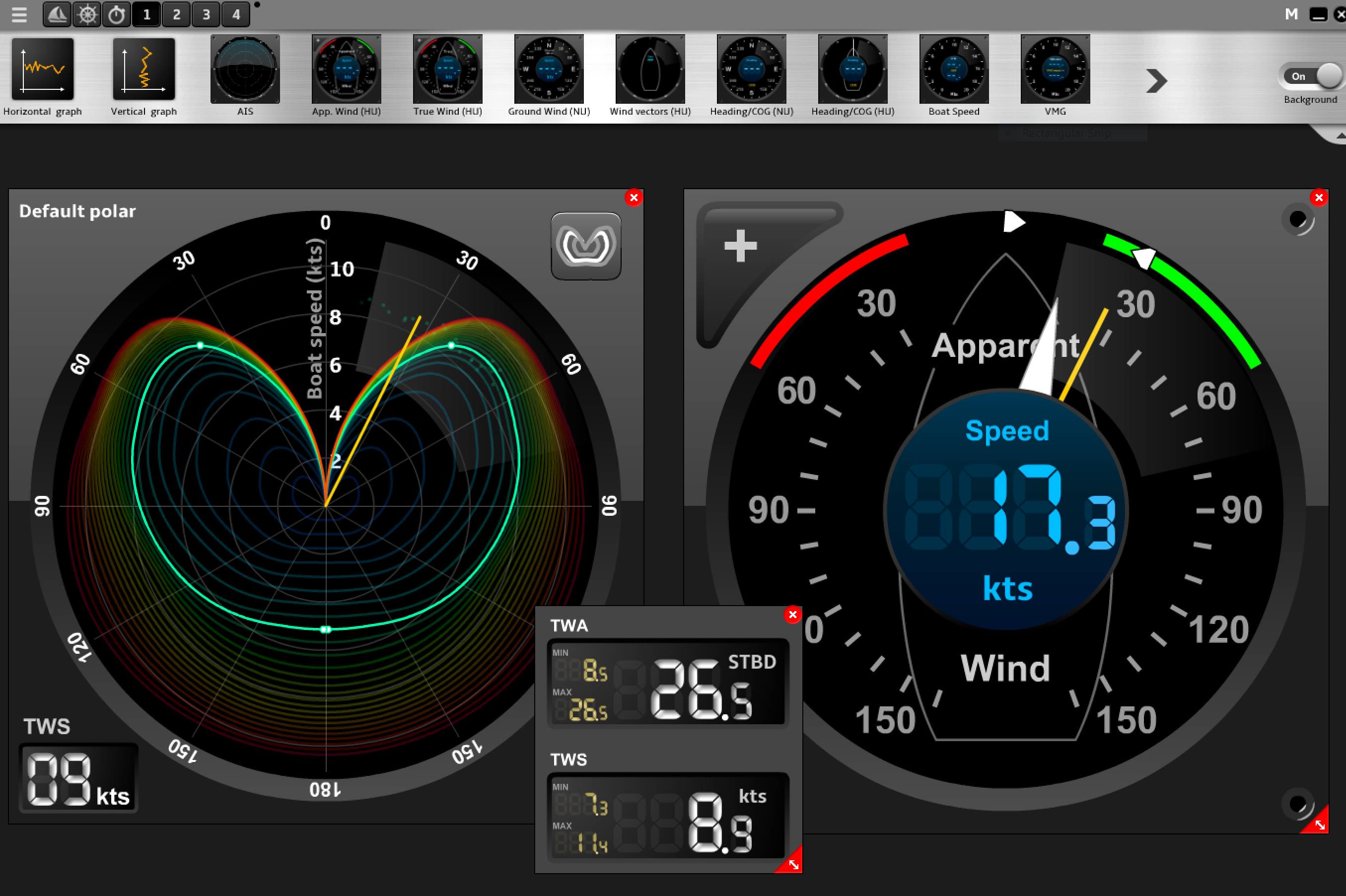Open the polar butterfly icon in Default polar panel
The image size is (1346, 896).
click(585, 245)
